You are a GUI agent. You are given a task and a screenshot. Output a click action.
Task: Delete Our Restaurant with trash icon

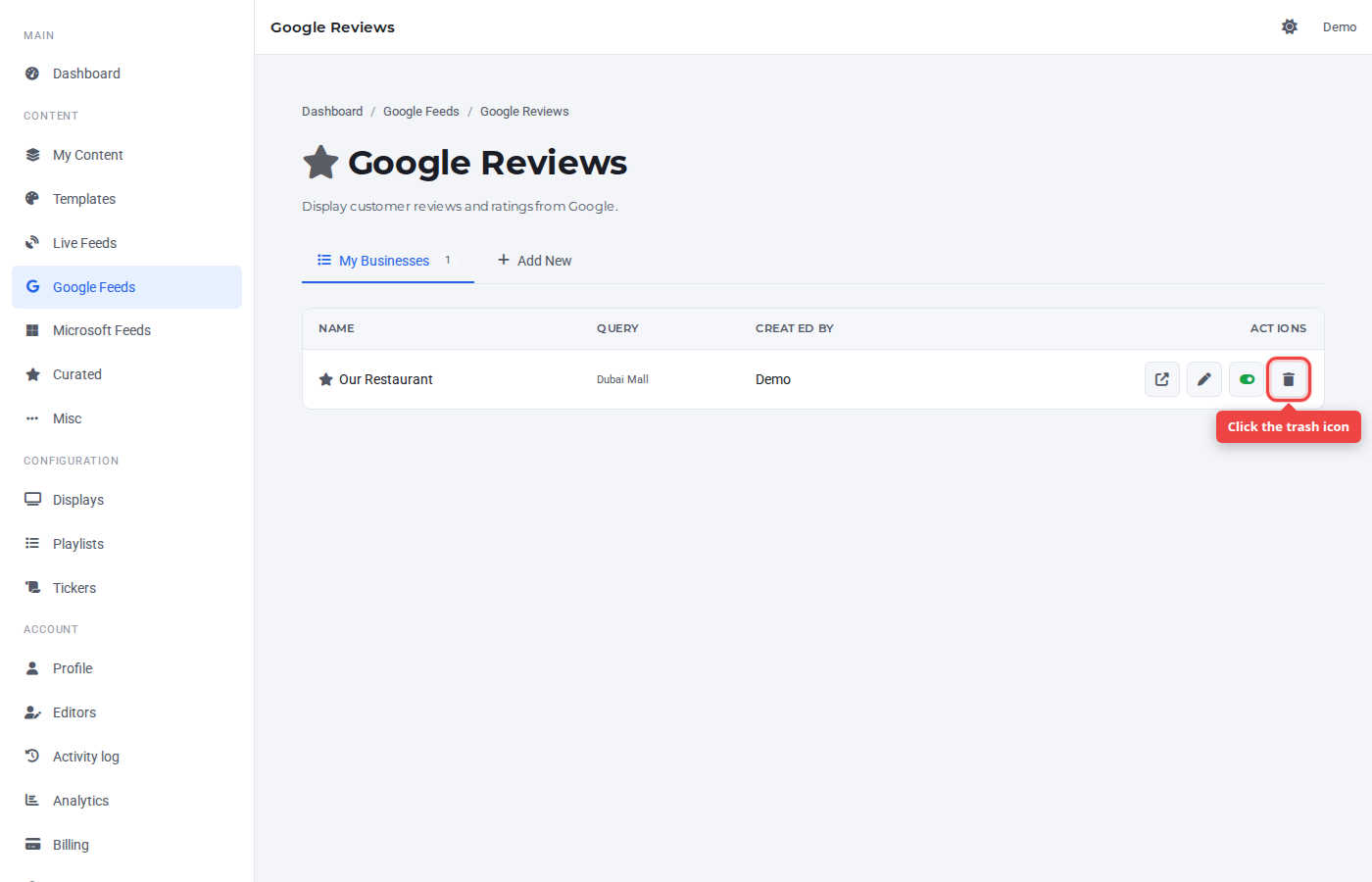tap(1289, 379)
